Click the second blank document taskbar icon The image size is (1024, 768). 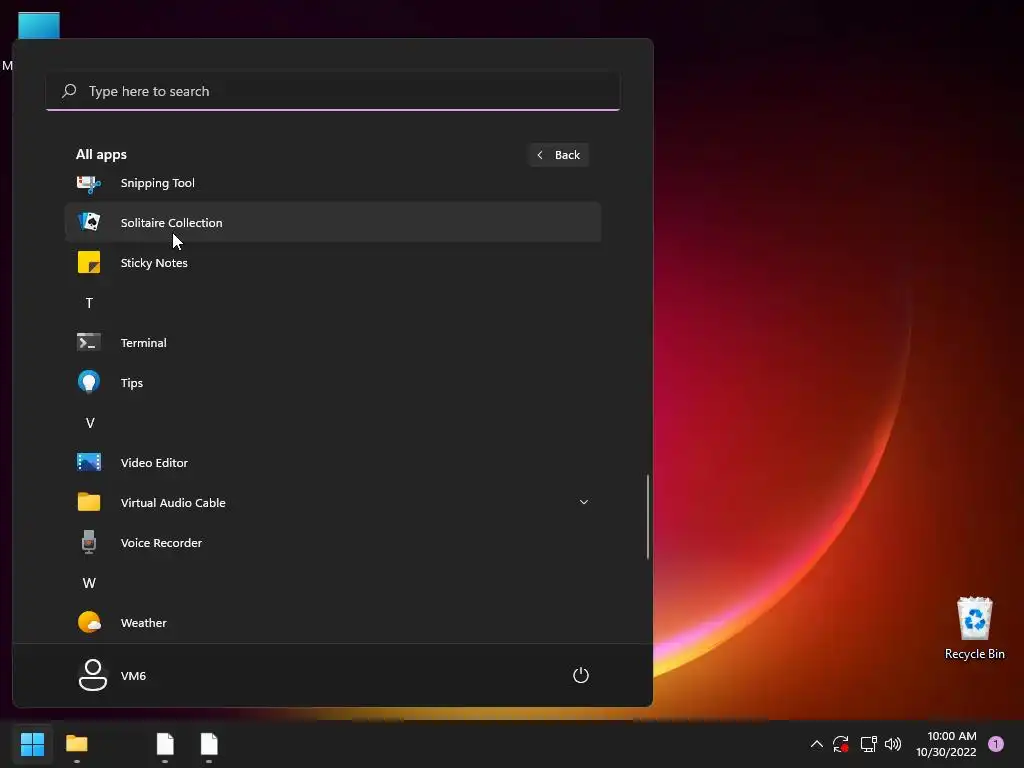coord(209,743)
